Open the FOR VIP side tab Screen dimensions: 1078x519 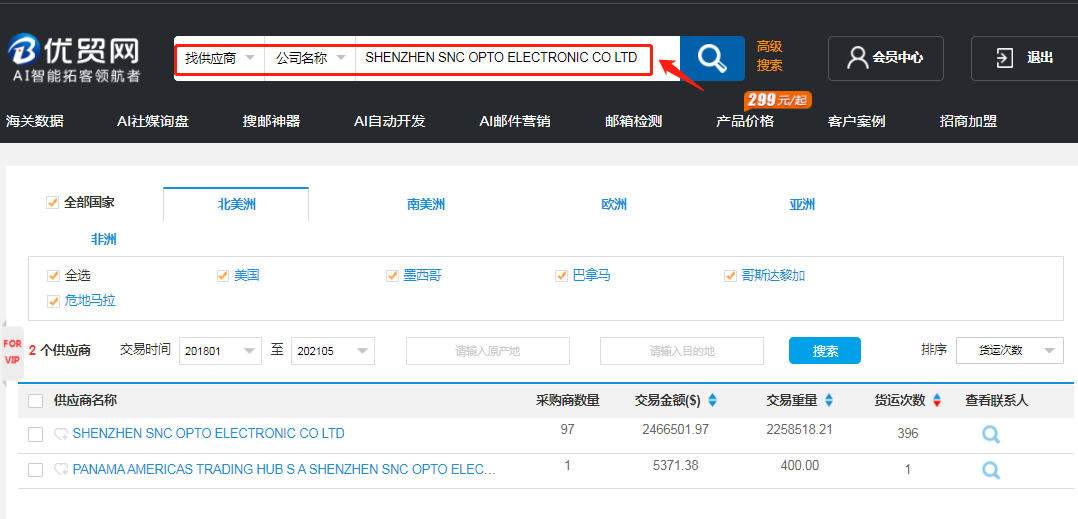[12, 351]
